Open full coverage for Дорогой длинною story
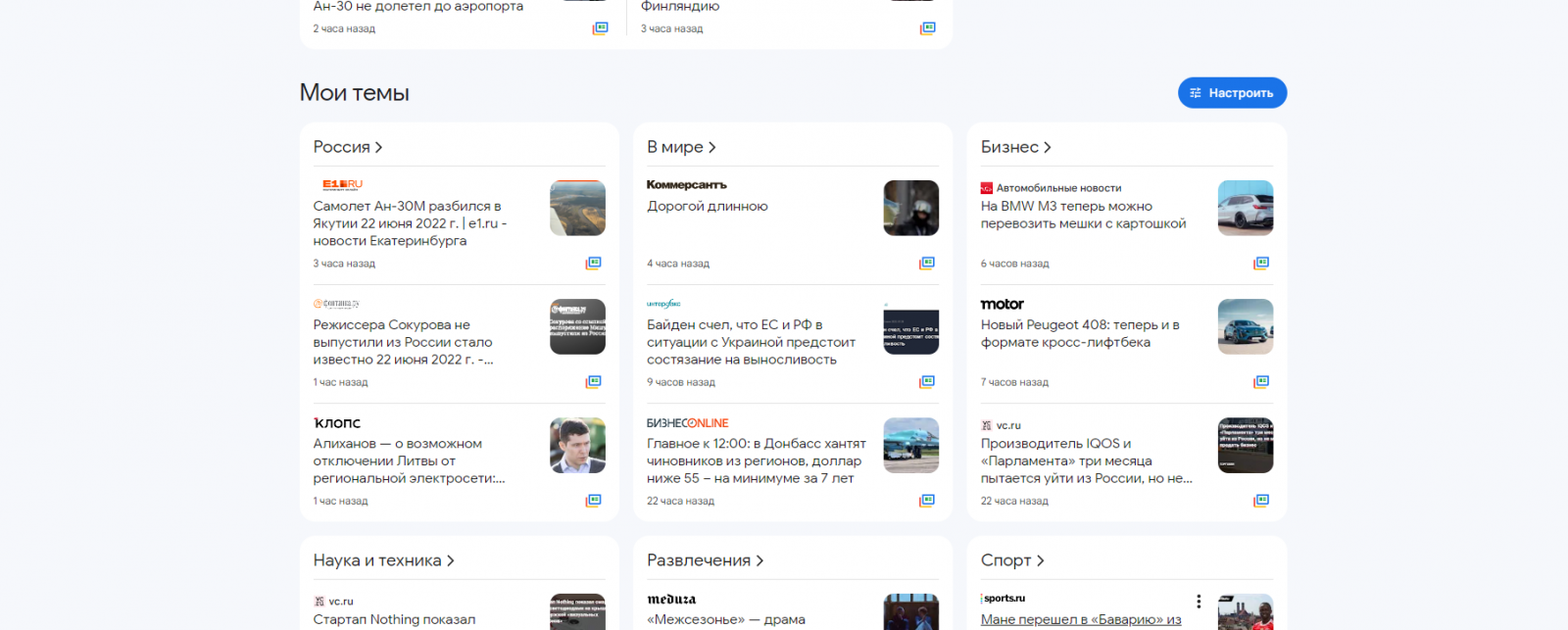The height and width of the screenshot is (630, 1568). click(x=927, y=263)
